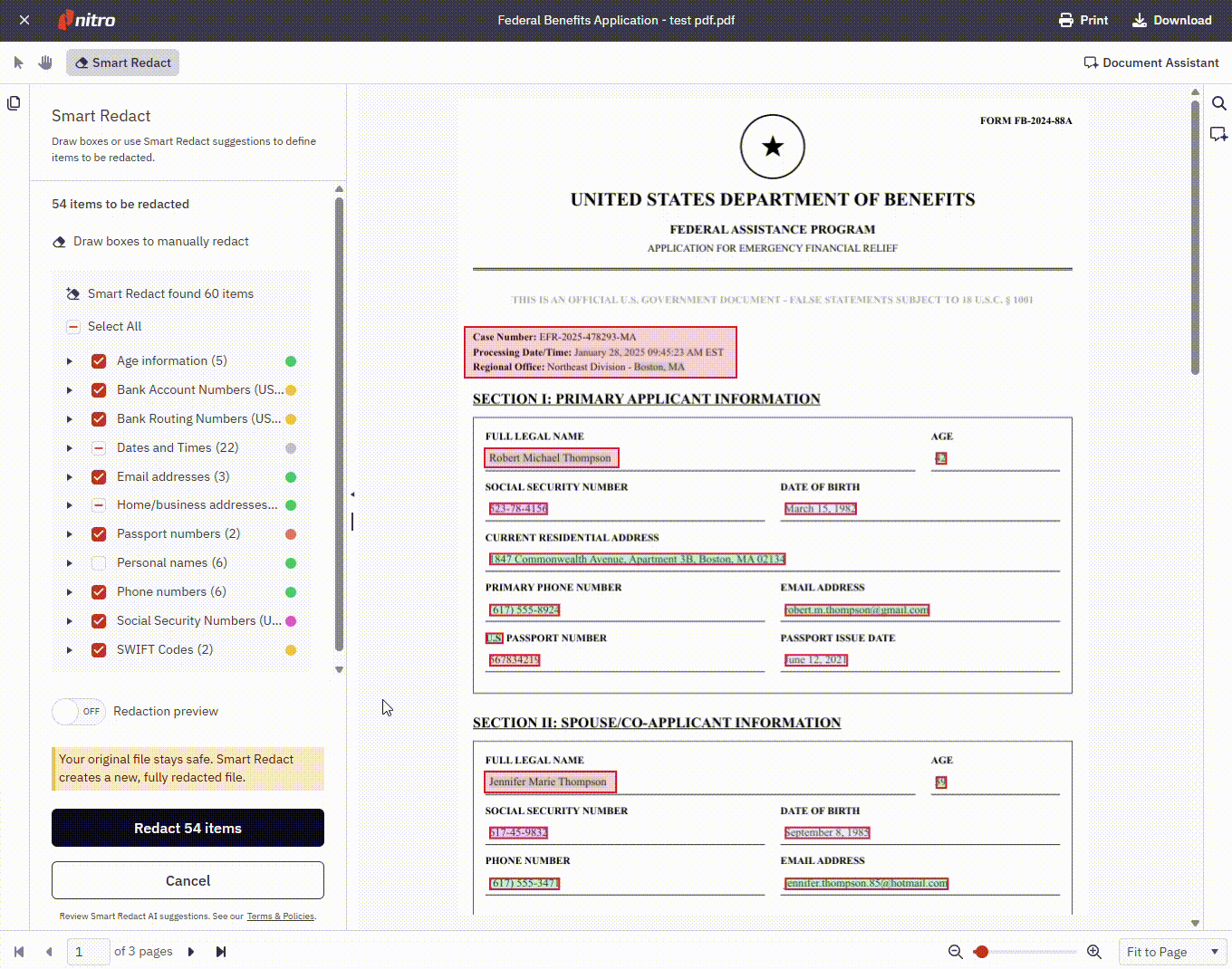This screenshot has width=1232, height=969.
Task: Open the Terms & Policies link
Action: (281, 916)
